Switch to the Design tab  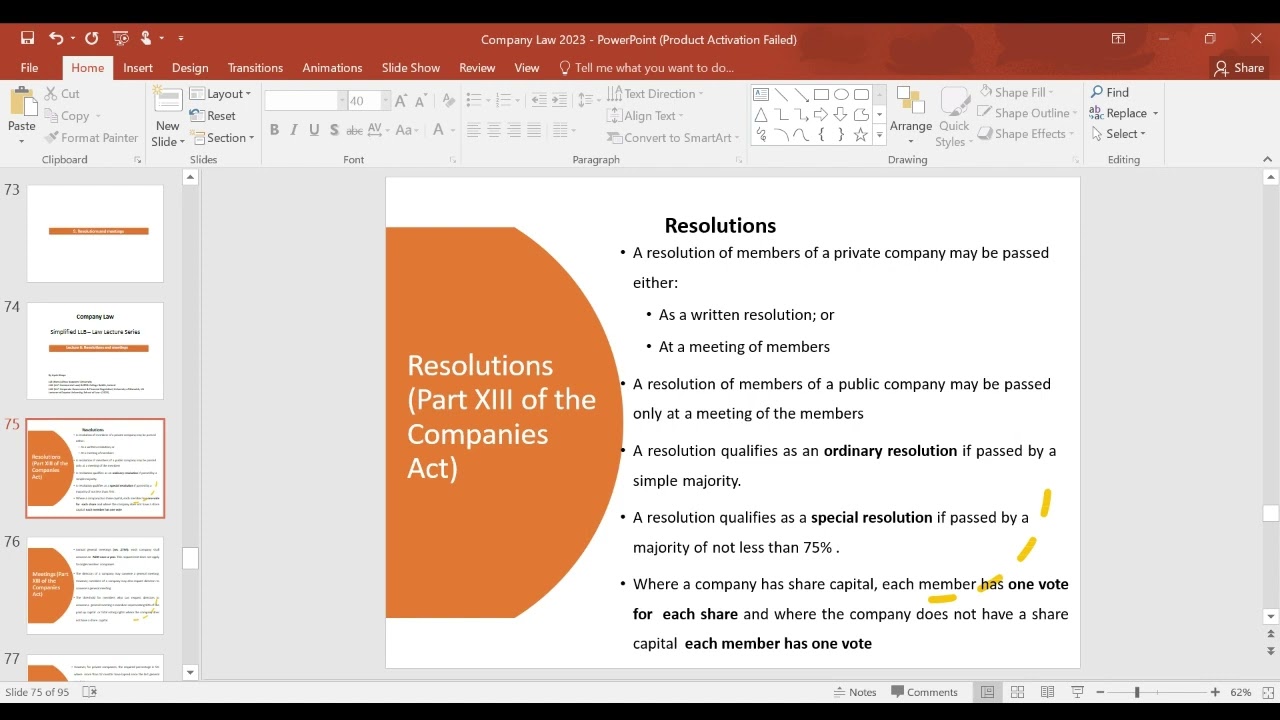190,68
